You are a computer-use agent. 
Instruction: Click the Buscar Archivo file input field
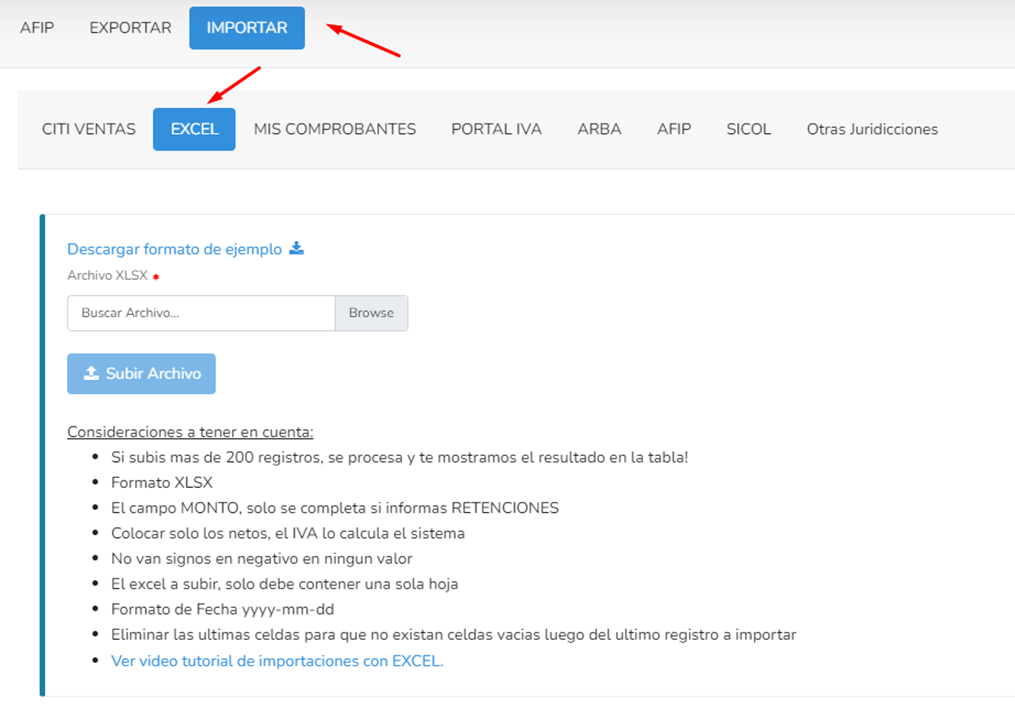coord(201,313)
